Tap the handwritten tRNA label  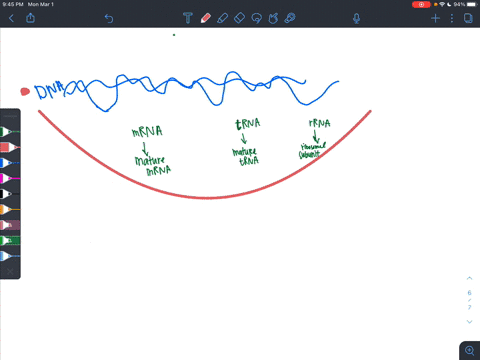(x=248, y=124)
